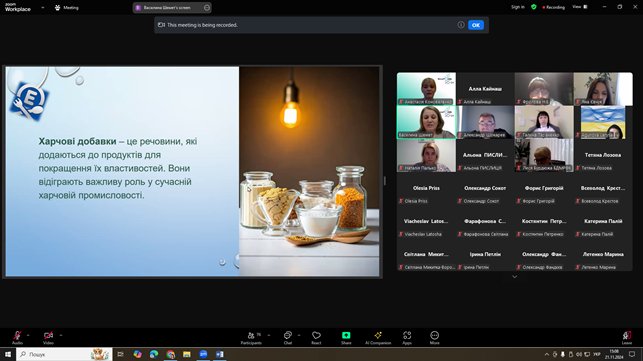
Task: Click Leave meeting icon
Action: point(627,337)
